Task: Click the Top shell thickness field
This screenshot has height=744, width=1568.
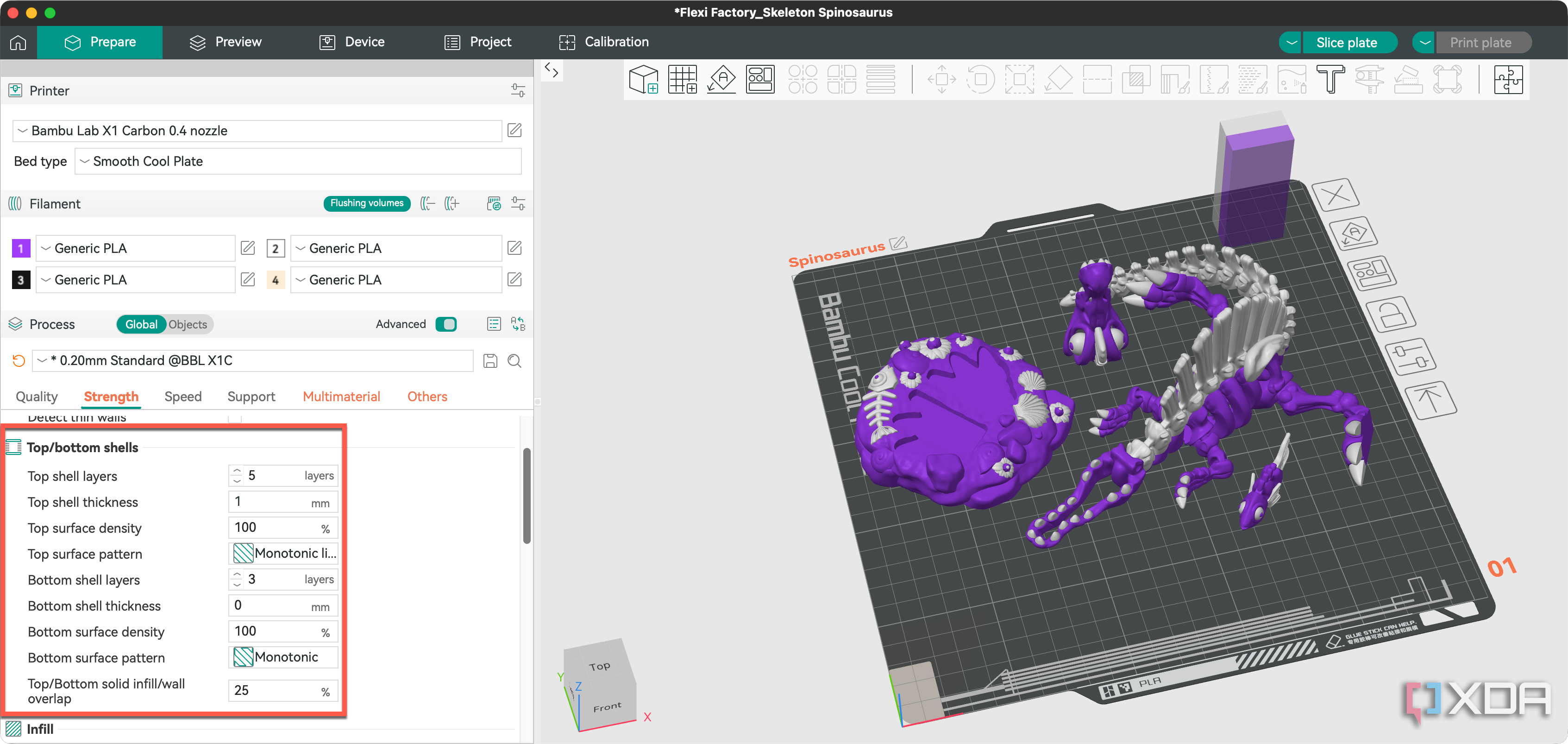Action: tap(284, 502)
